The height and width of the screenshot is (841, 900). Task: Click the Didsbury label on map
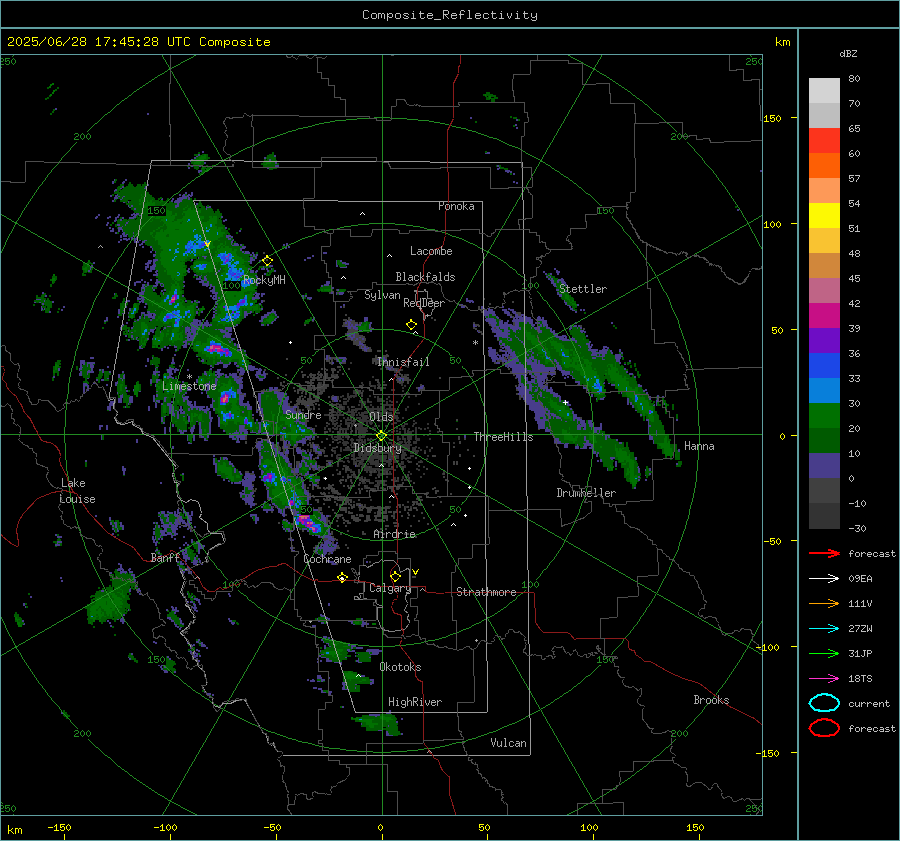click(x=377, y=448)
